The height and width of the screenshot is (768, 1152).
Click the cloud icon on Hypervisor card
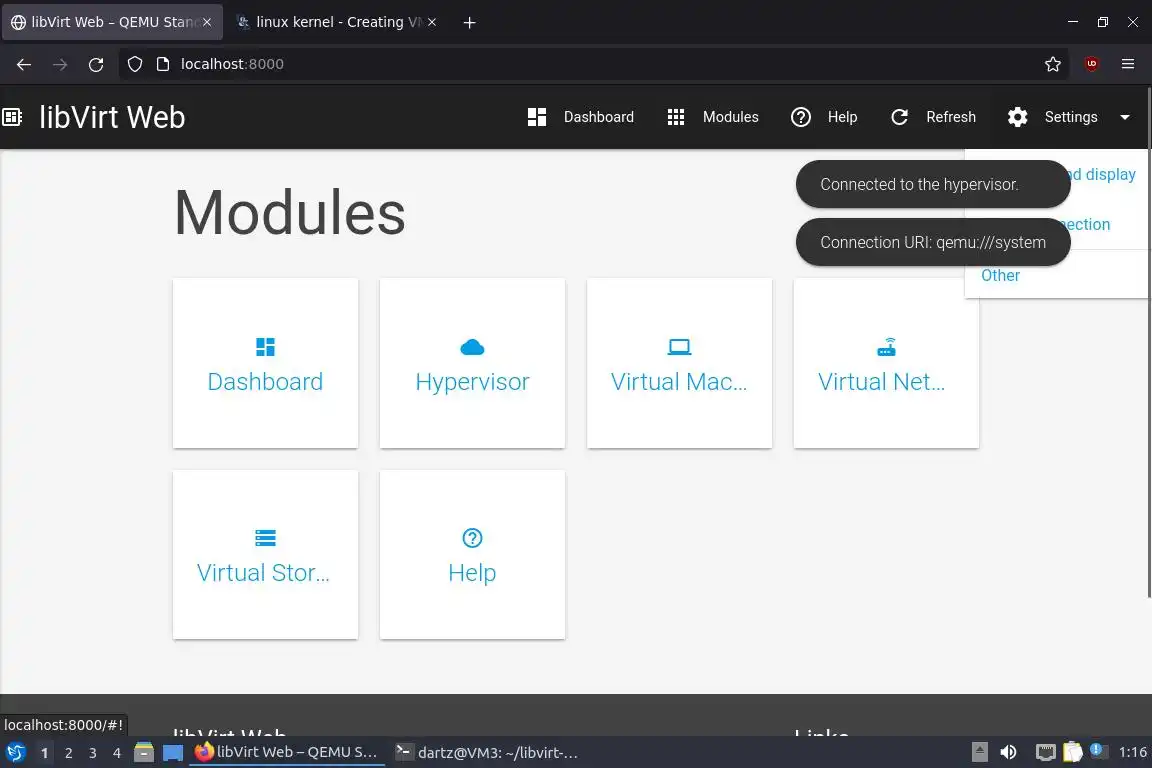472,347
